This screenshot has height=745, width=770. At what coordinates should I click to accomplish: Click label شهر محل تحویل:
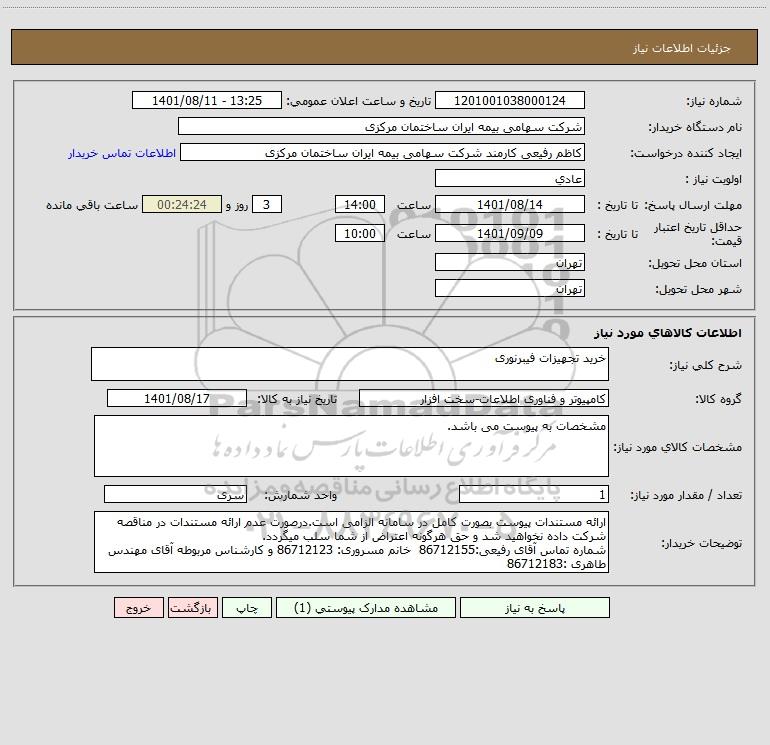tap(699, 290)
